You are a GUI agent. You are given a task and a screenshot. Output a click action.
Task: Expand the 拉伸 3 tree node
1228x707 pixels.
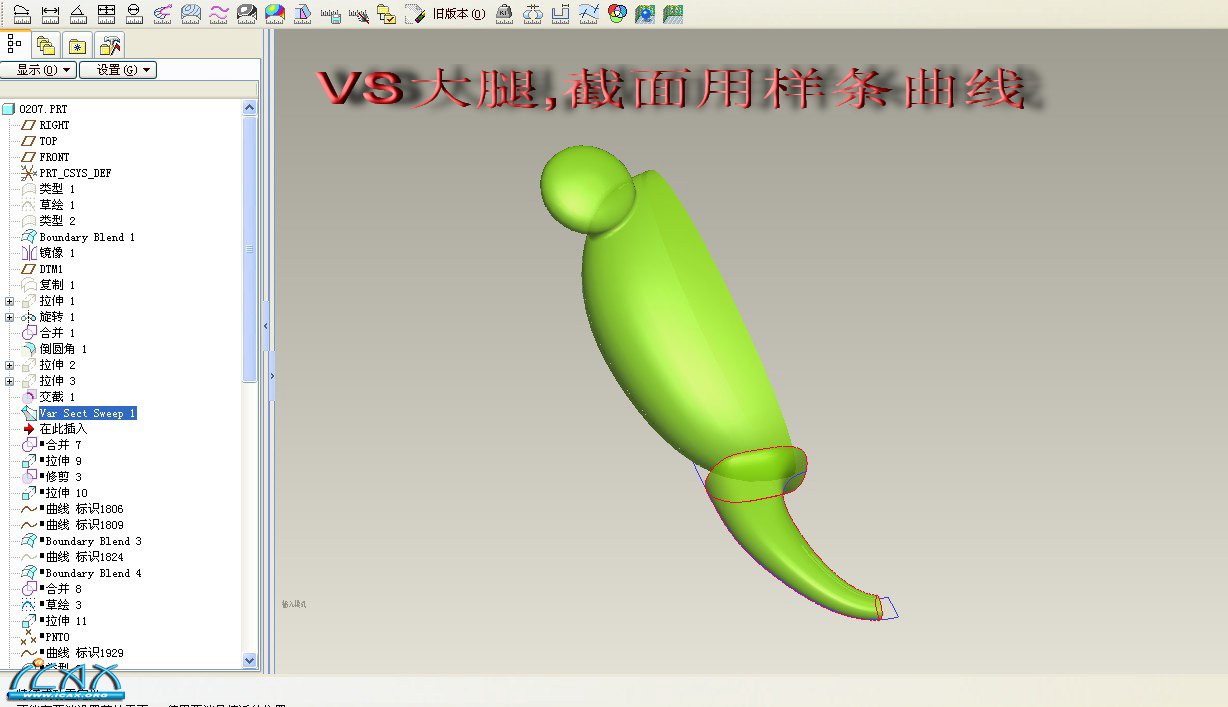coord(10,381)
